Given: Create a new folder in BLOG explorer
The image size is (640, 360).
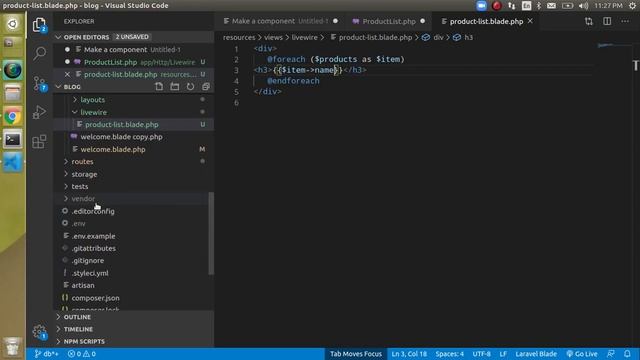Looking at the screenshot, I should click(175, 87).
